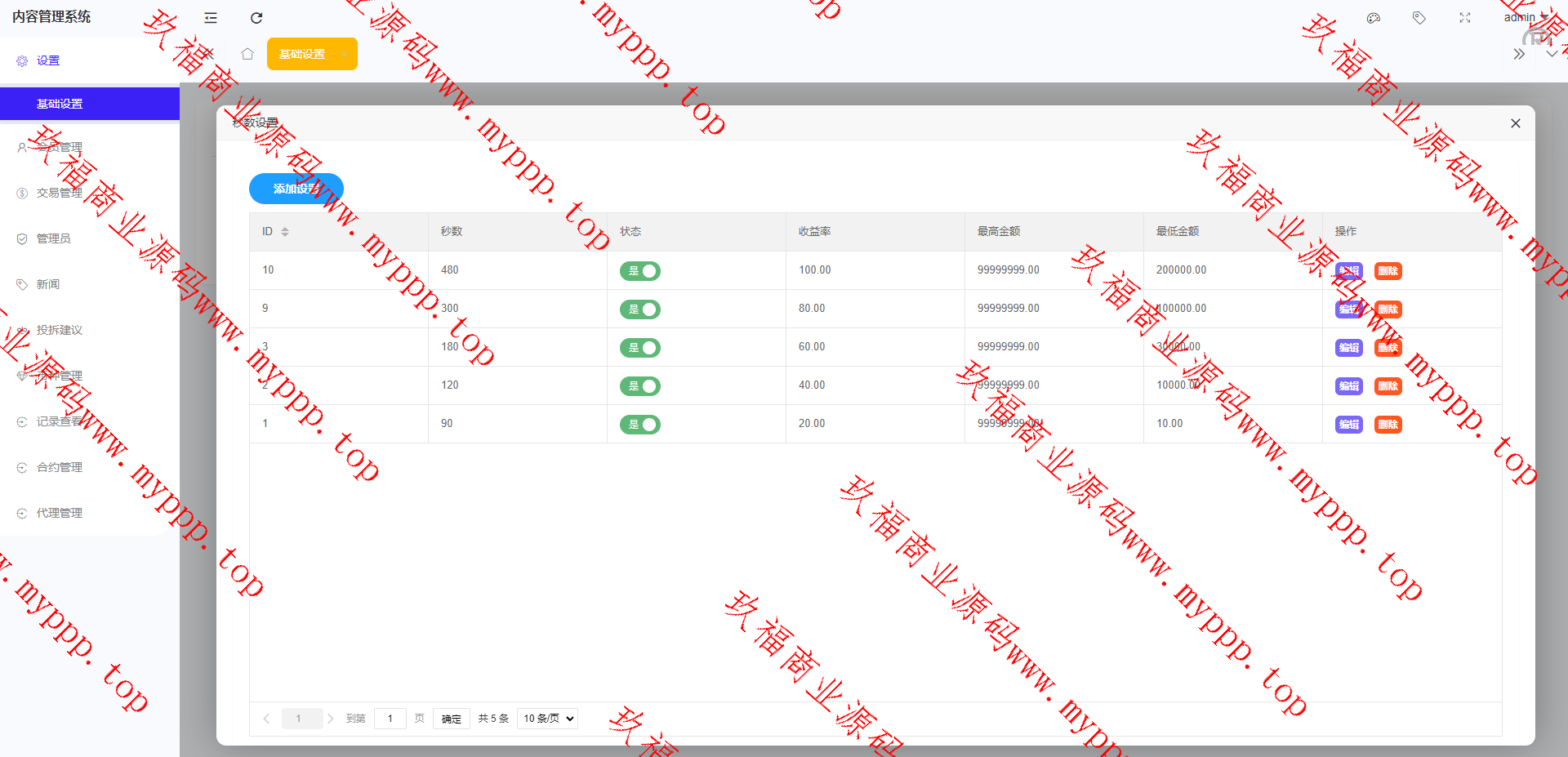Enter fullscreen using the expand icon
The image size is (1568, 757).
1465,18
